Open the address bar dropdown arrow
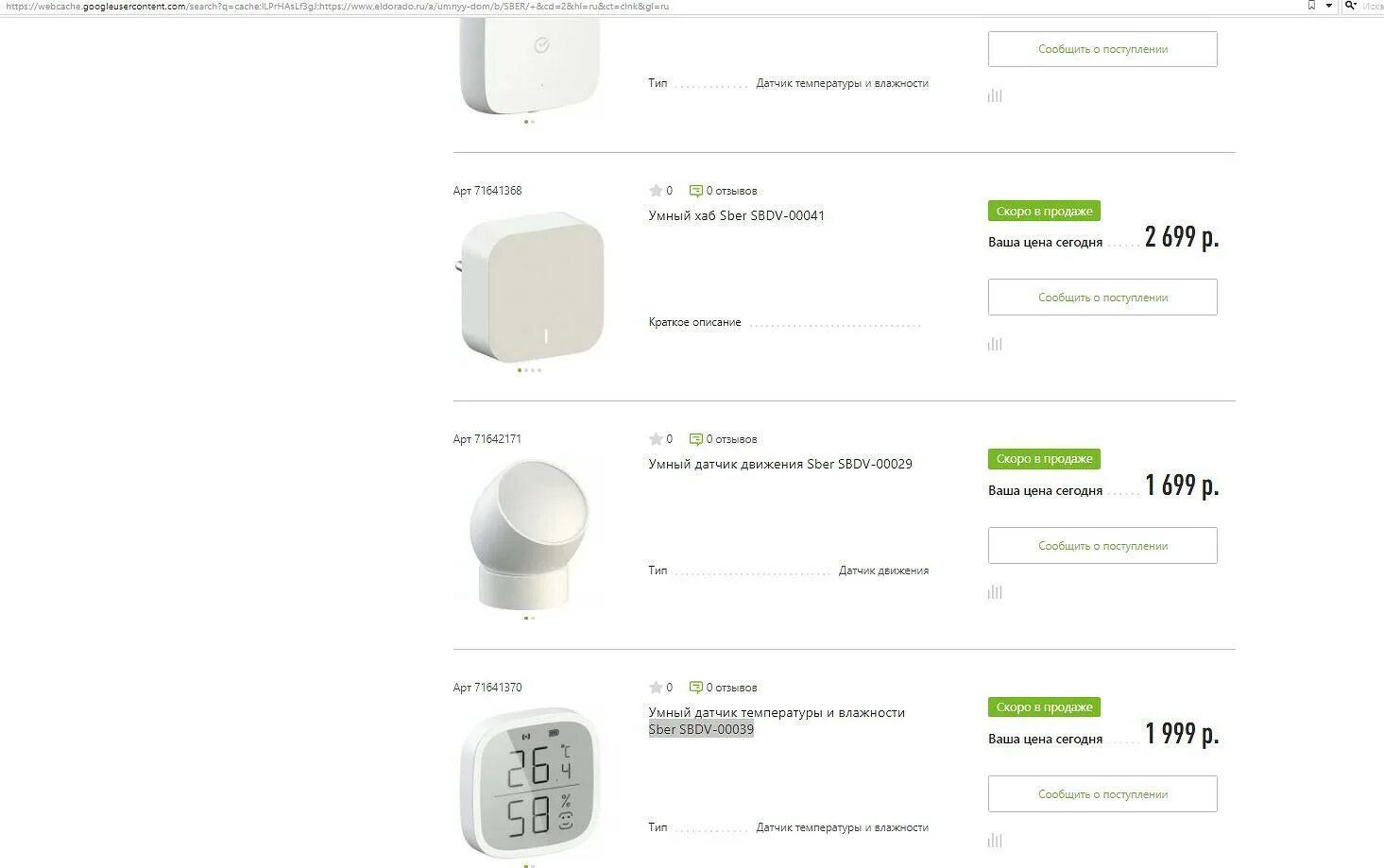The image size is (1384, 868). tap(1328, 6)
